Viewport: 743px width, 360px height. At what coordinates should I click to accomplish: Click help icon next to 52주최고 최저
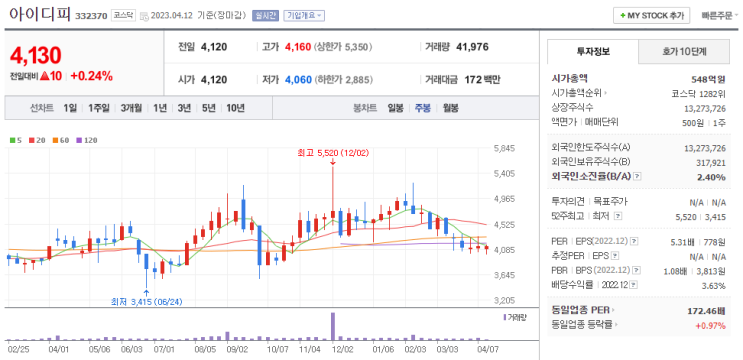[x=617, y=216]
